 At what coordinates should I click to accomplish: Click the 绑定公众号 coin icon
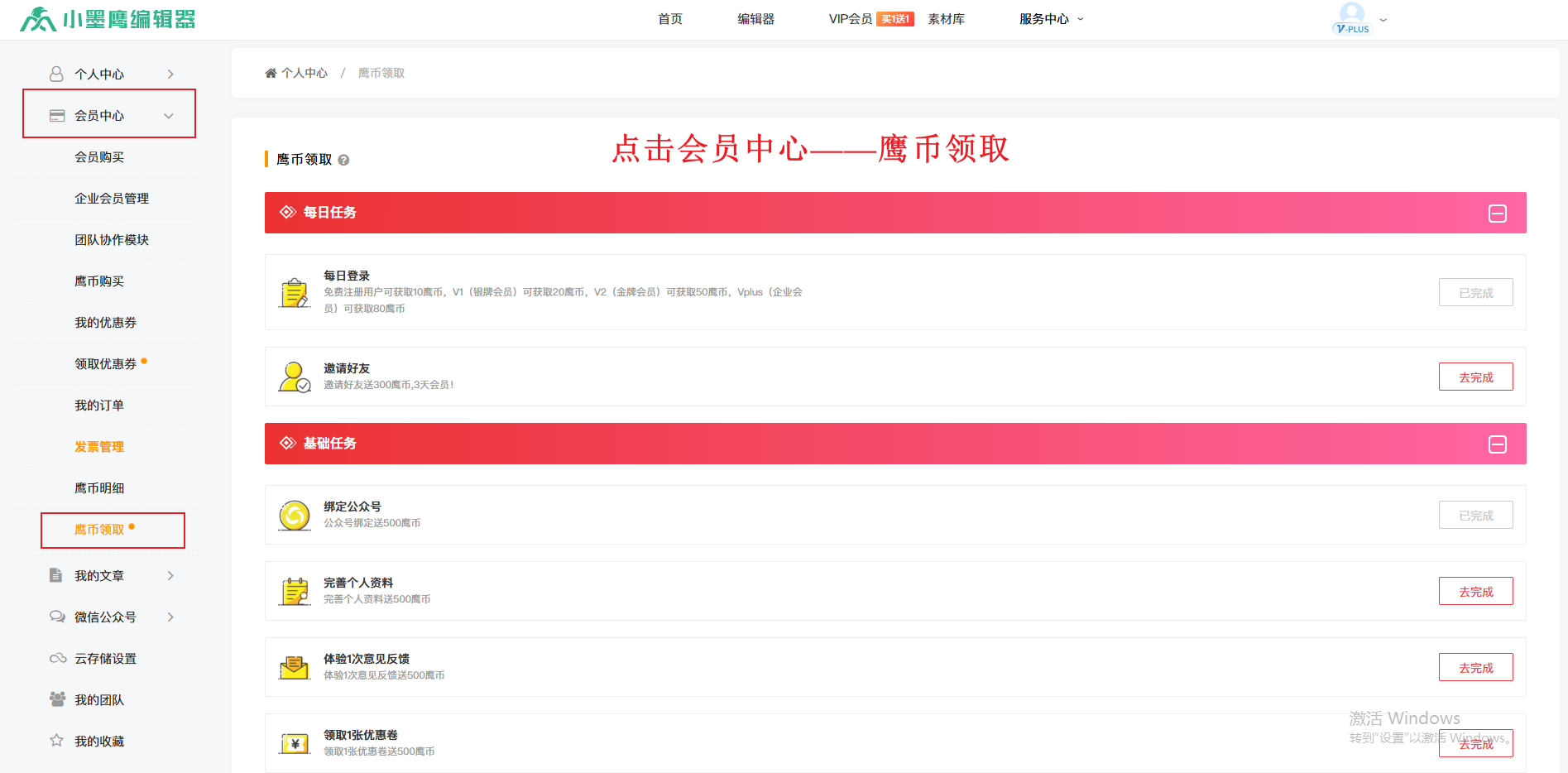click(295, 515)
